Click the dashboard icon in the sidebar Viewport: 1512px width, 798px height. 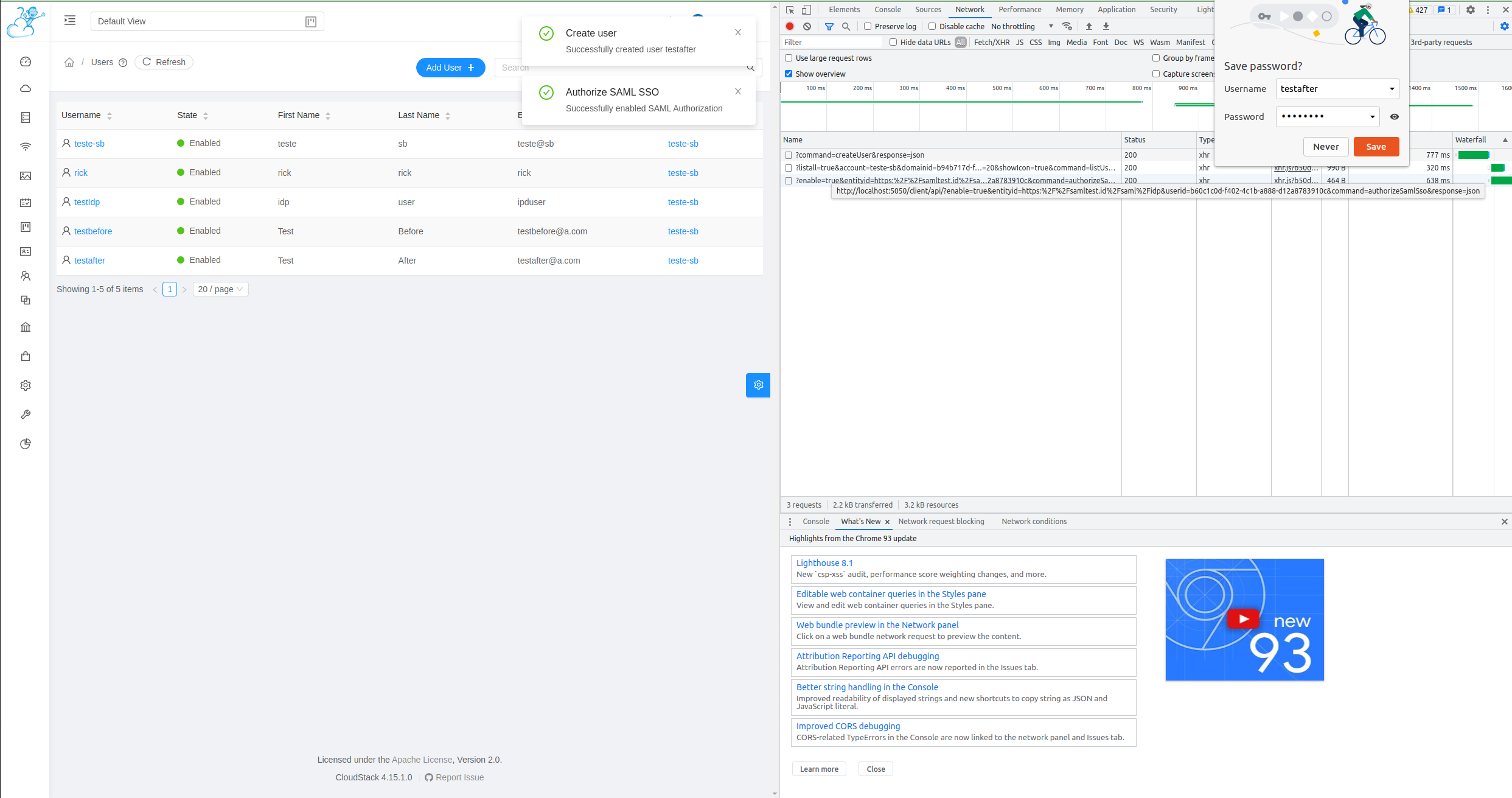tap(26, 61)
